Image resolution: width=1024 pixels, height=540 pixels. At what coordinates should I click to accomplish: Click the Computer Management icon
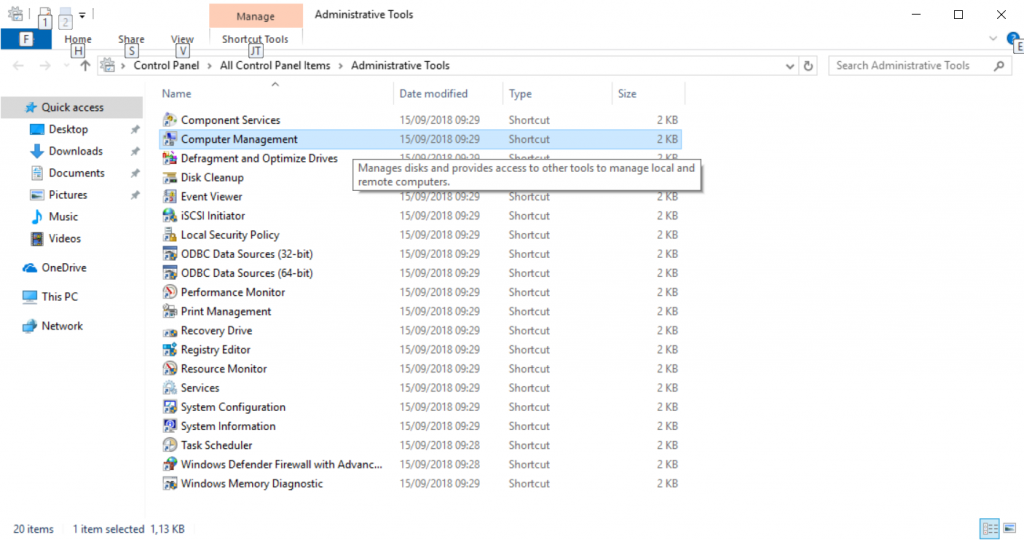[x=170, y=139]
